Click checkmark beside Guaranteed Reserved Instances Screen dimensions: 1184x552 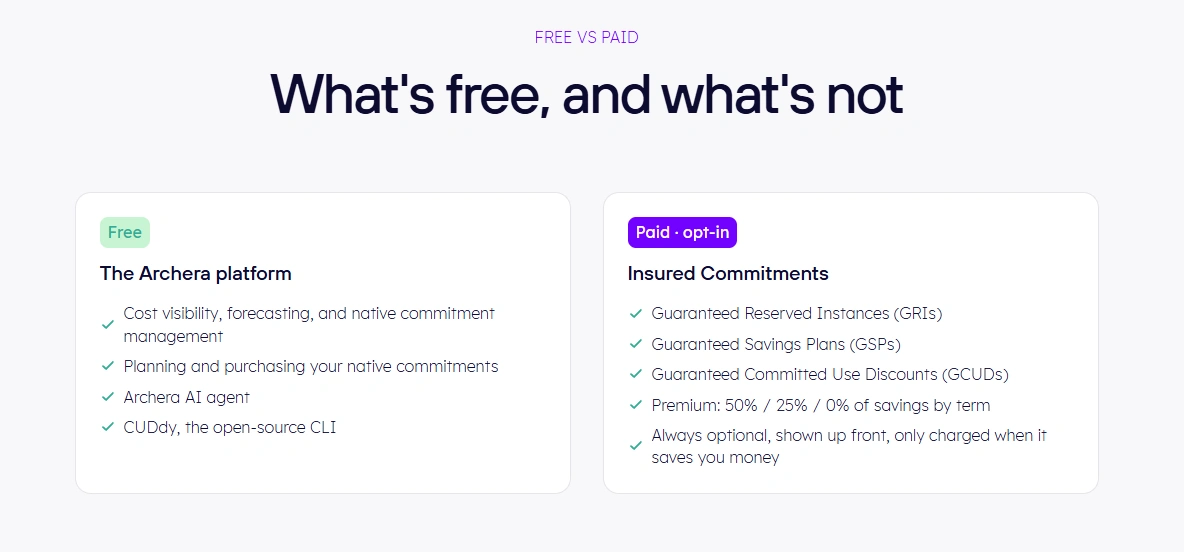tap(635, 313)
